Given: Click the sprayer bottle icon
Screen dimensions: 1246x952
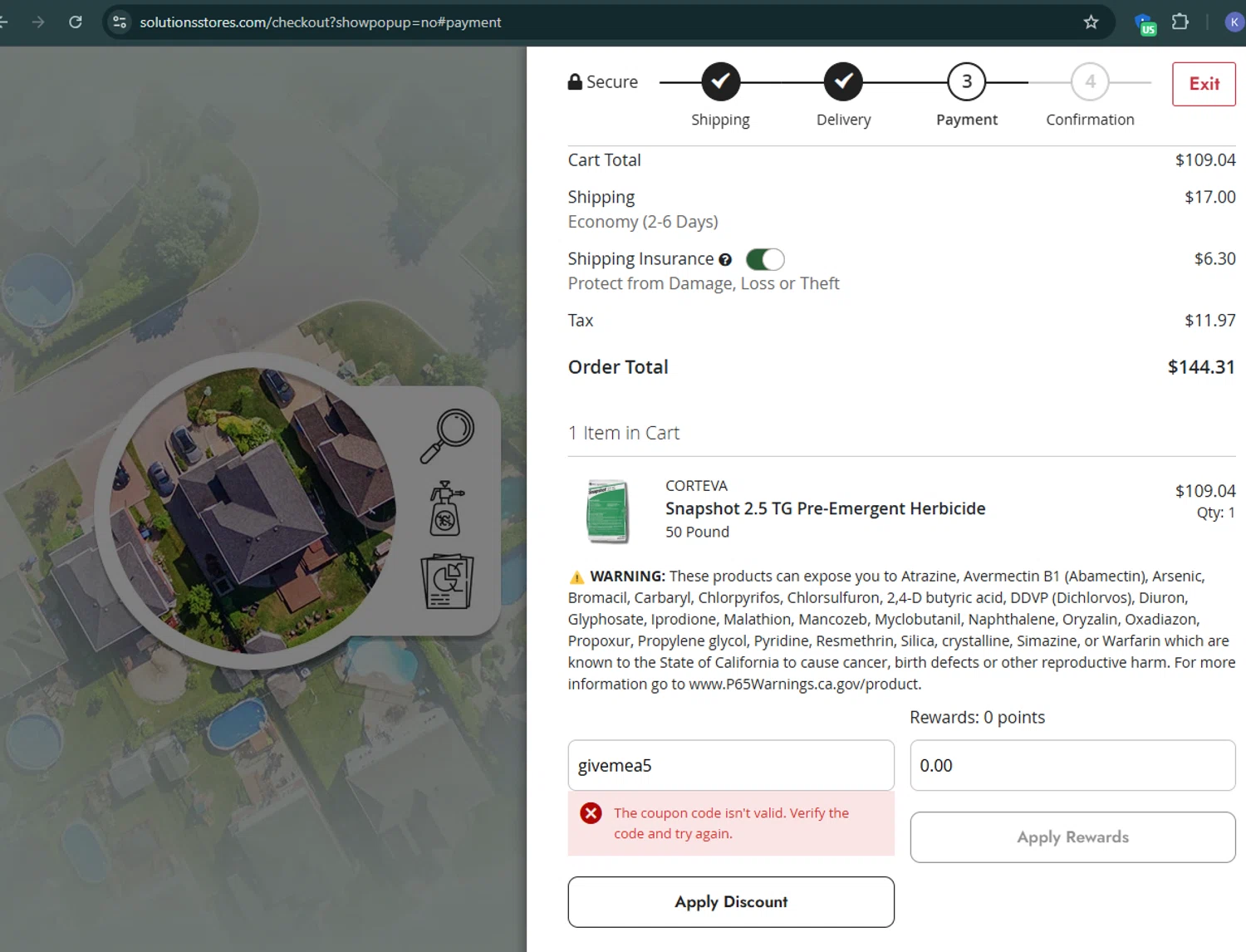Looking at the screenshot, I should click(446, 508).
